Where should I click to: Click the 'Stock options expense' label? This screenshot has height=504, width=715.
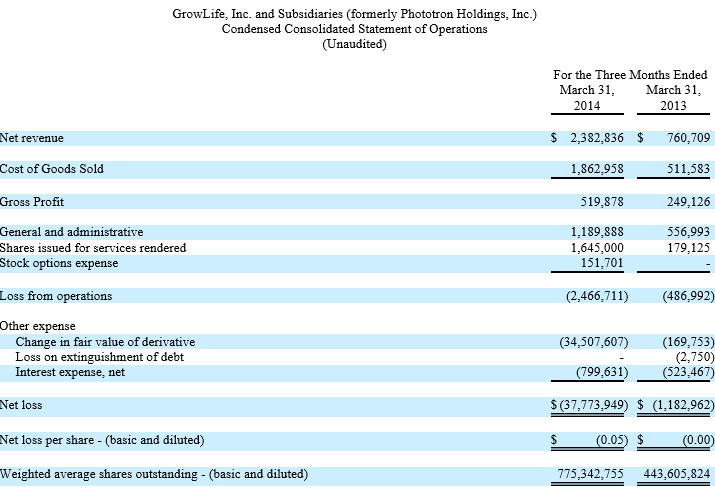pos(59,263)
